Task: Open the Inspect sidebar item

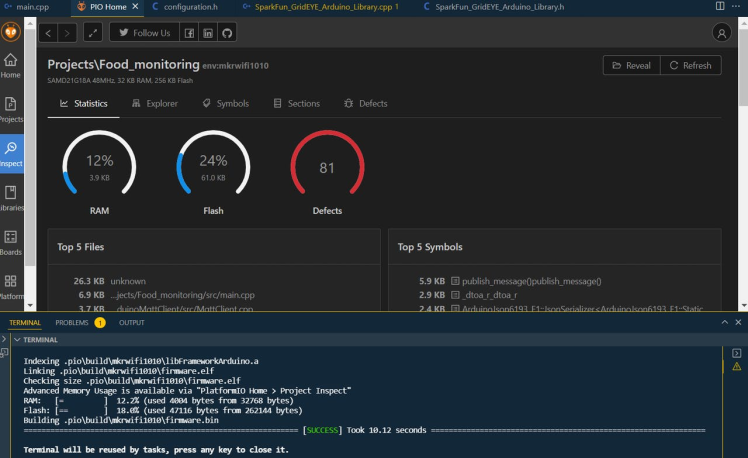Action: (x=11, y=152)
